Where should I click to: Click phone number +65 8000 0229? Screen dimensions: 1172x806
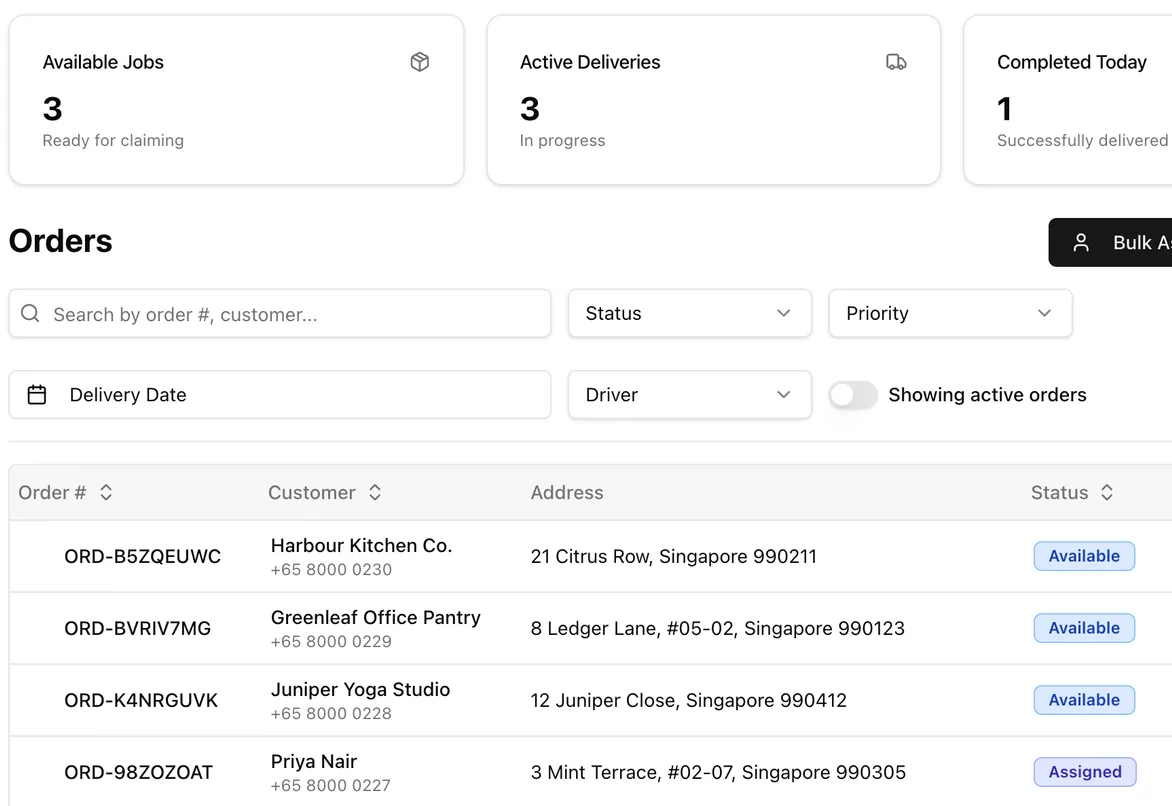(331, 642)
